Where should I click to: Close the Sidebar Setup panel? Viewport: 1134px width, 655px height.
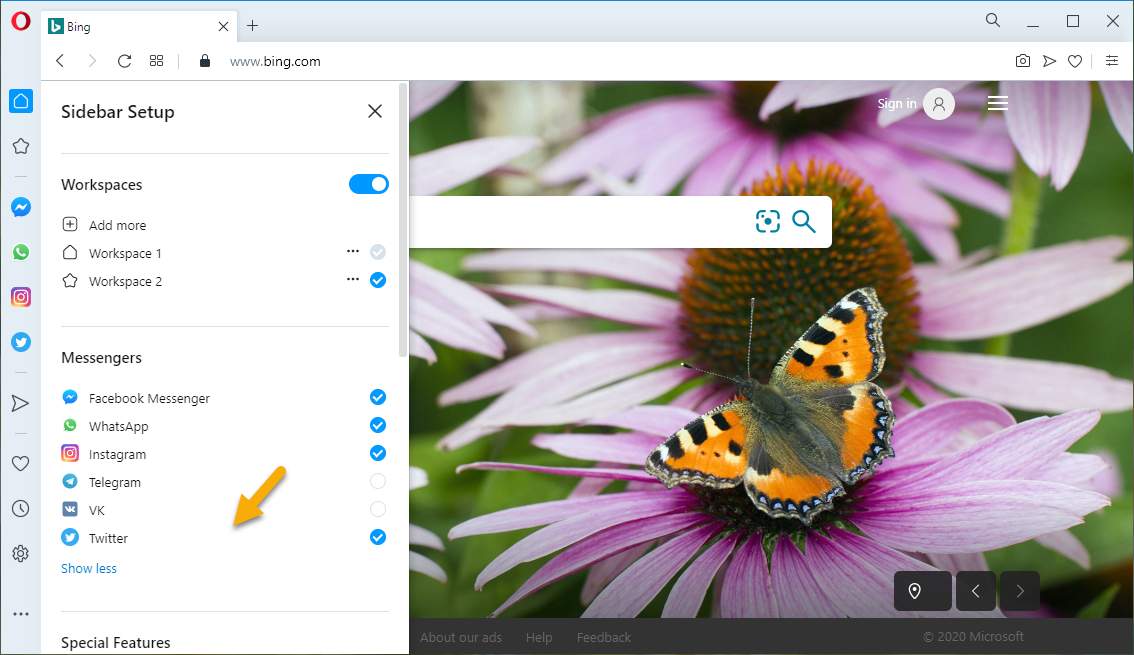click(x=375, y=111)
